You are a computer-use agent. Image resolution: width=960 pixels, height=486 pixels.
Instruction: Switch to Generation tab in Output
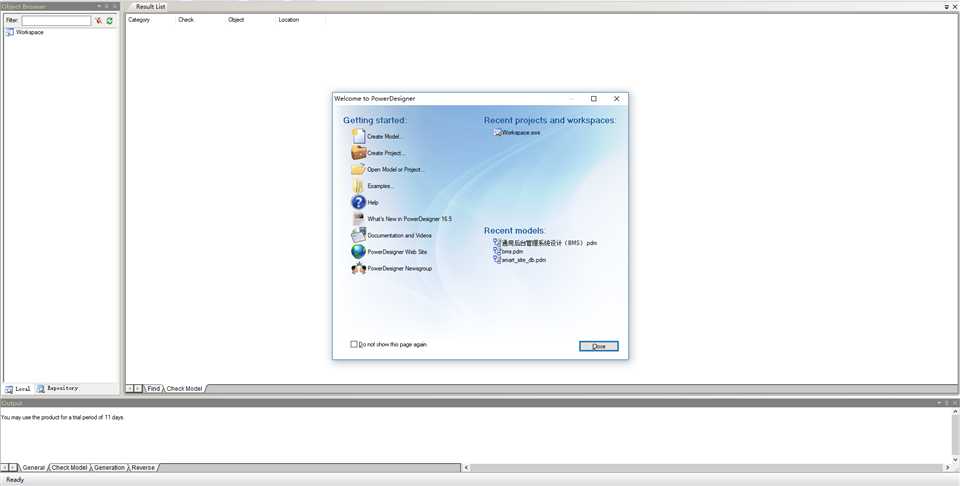(x=110, y=468)
